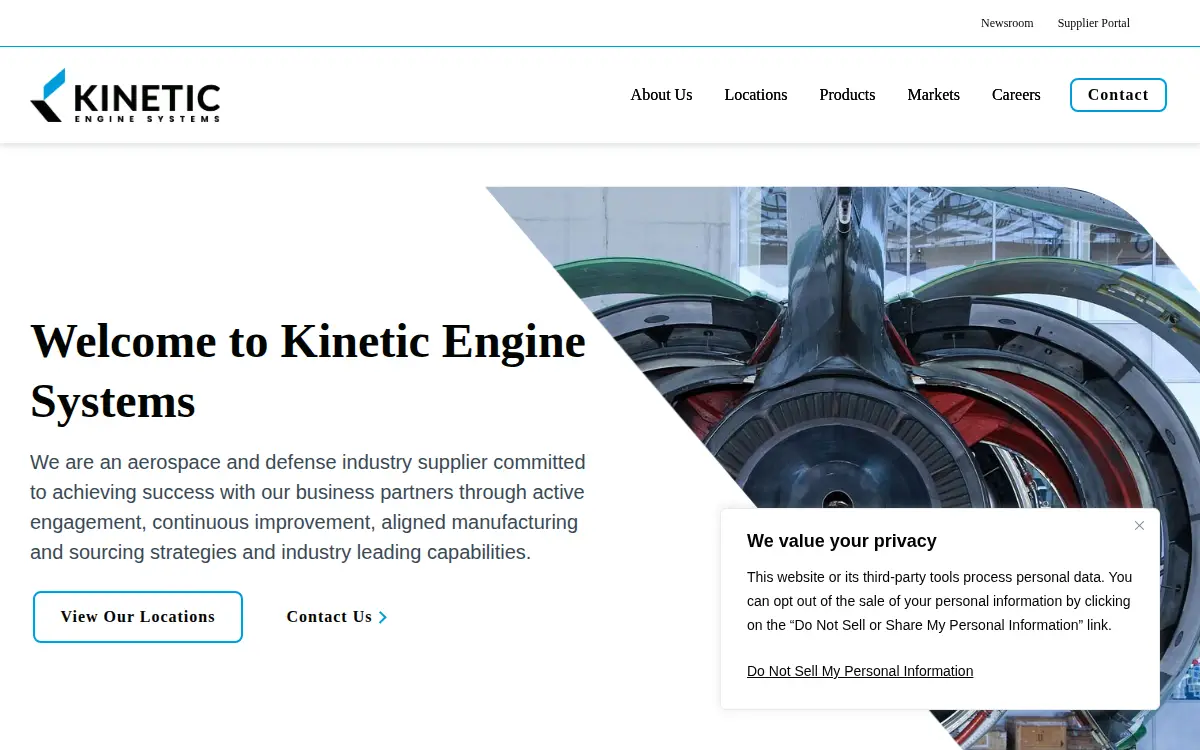This screenshot has width=1200, height=750.
Task: Click the aerospace and defense supplier paragraph
Action: click(308, 507)
